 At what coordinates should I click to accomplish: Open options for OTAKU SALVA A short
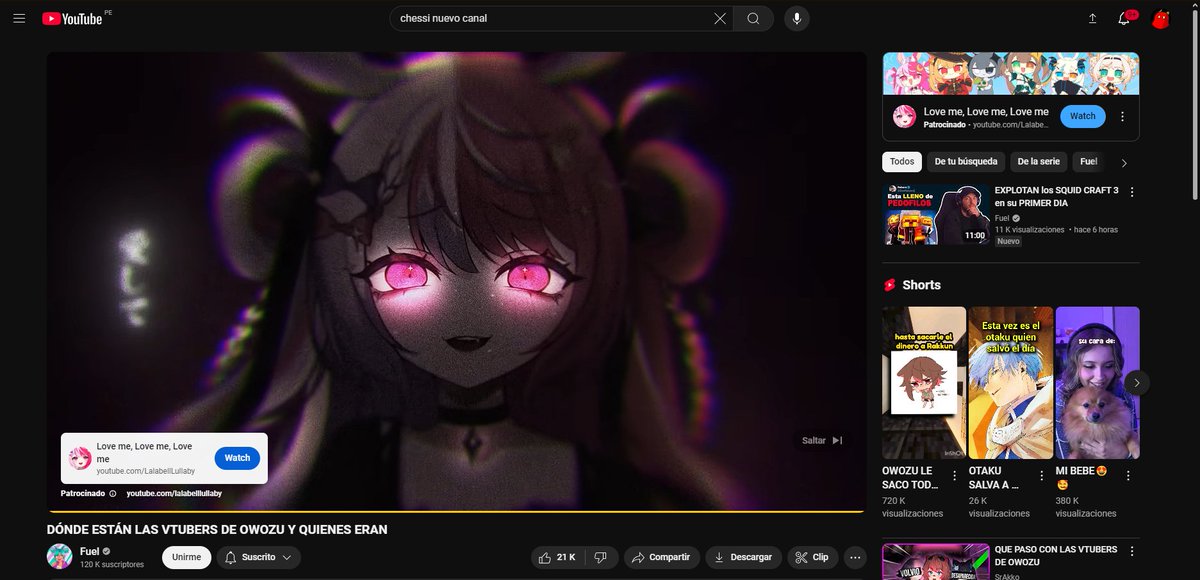[1042, 475]
